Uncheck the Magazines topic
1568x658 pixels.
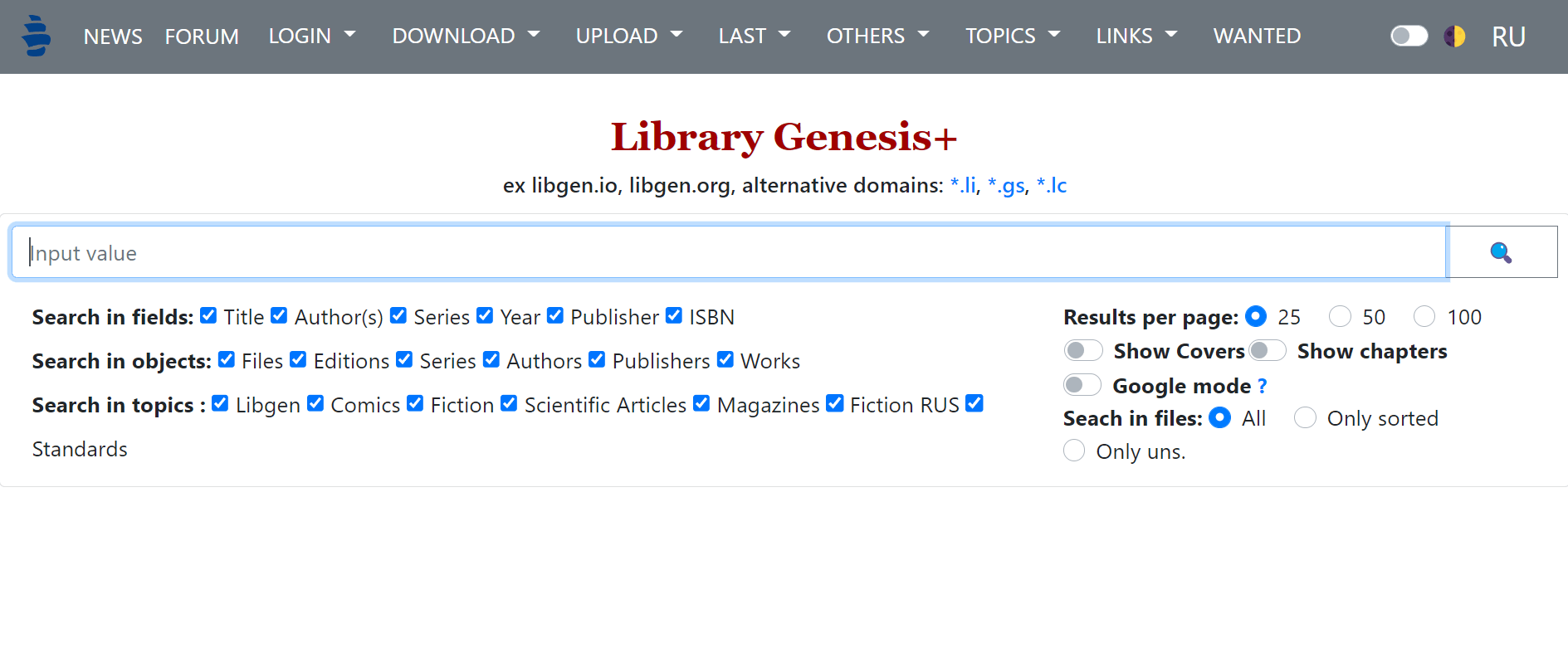pyautogui.click(x=701, y=403)
